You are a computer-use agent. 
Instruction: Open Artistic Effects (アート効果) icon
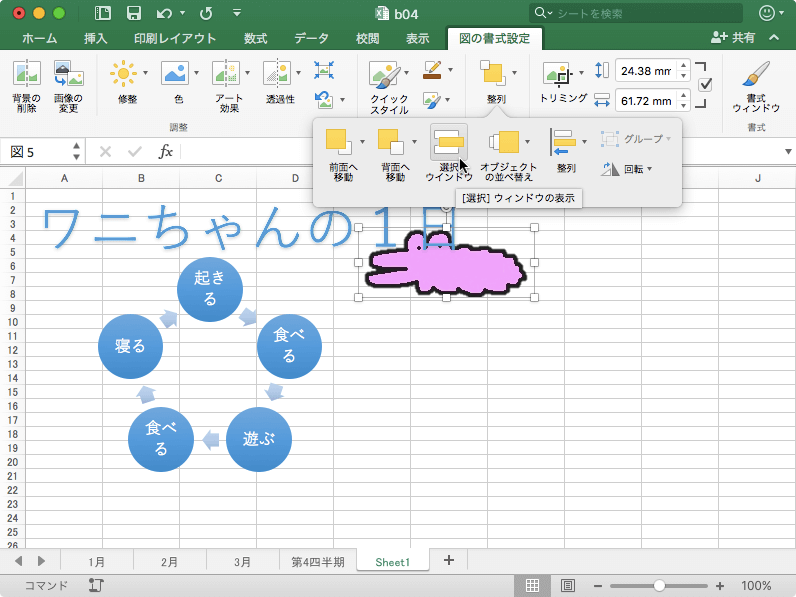pos(226,73)
